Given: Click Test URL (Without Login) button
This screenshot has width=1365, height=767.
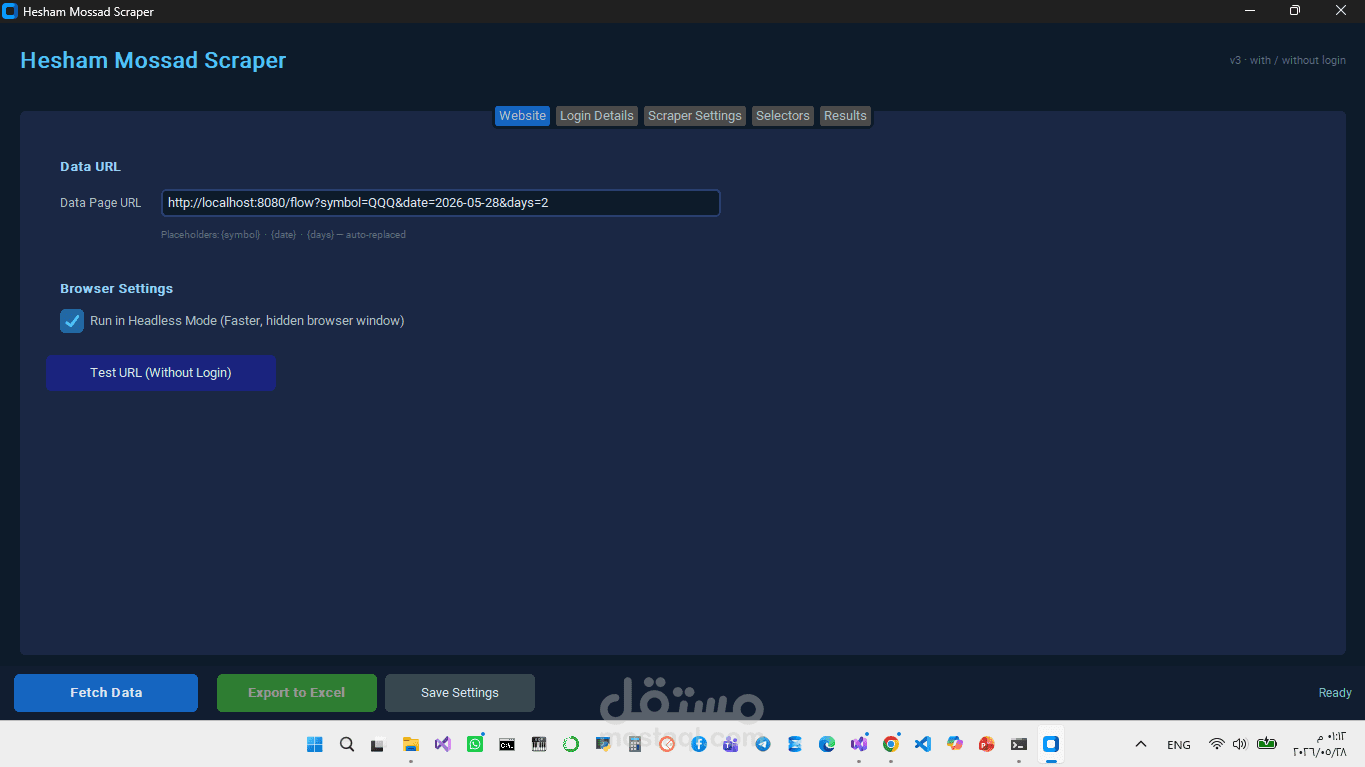Looking at the screenshot, I should tap(161, 373).
